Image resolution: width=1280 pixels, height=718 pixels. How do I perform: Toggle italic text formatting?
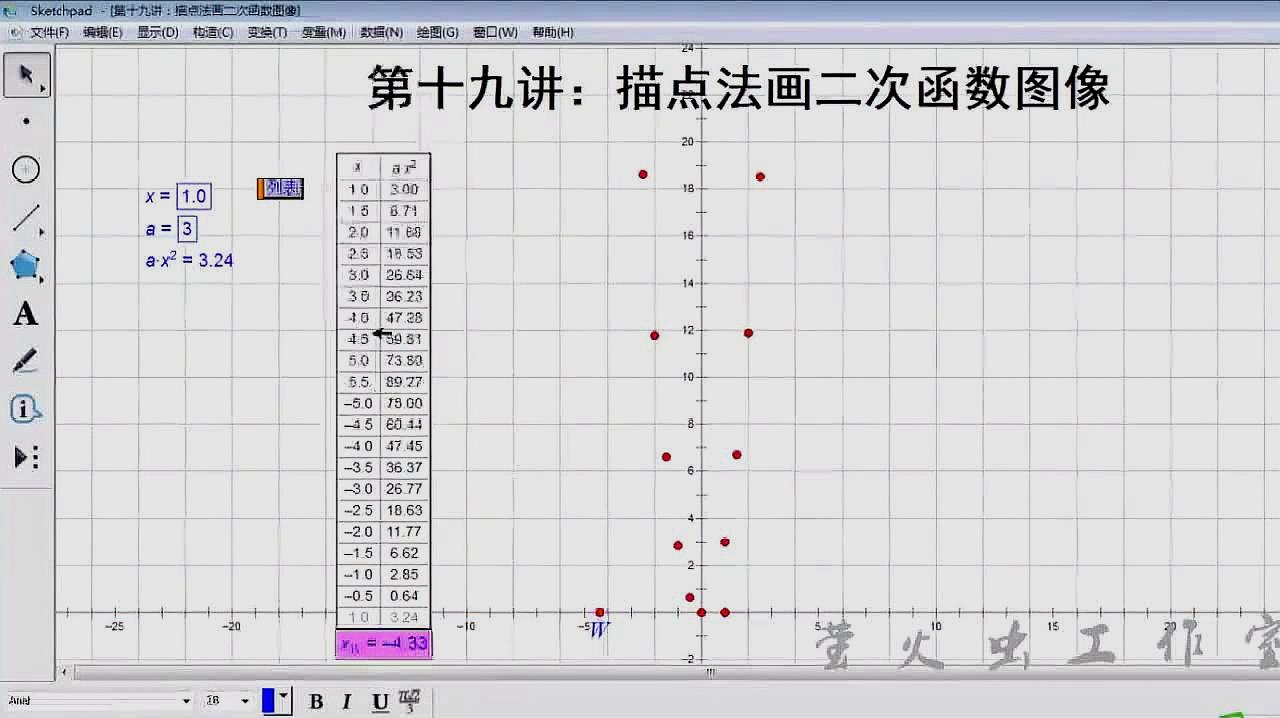(x=346, y=702)
